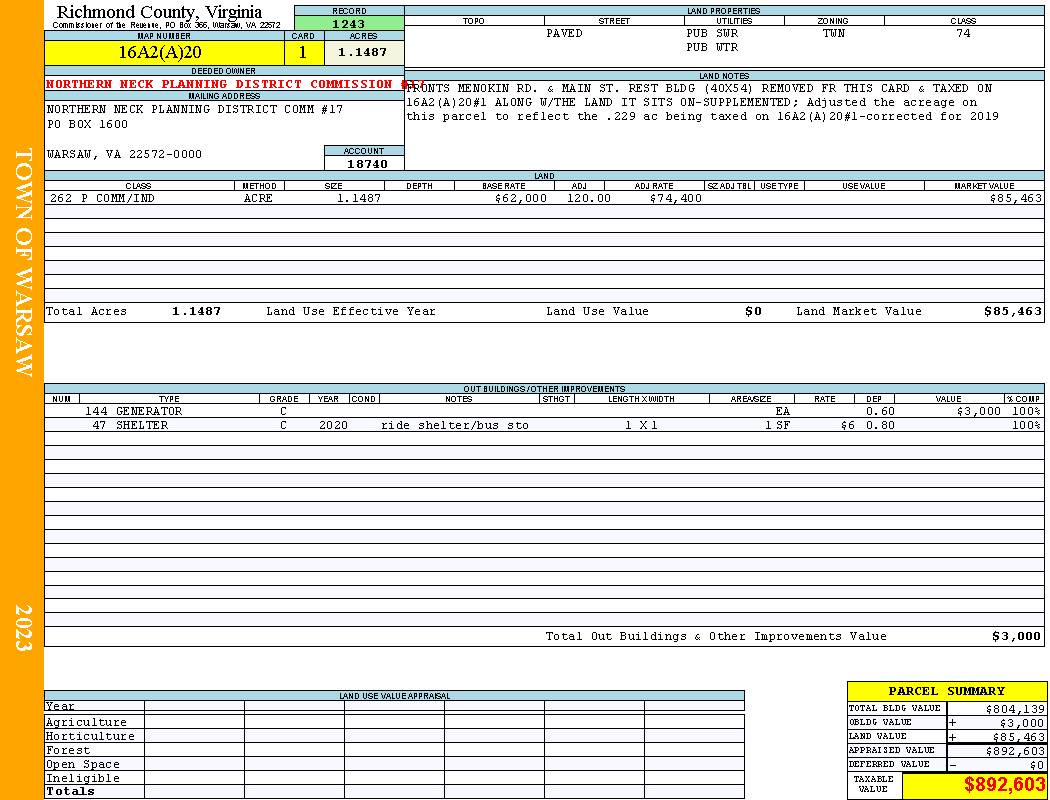Select the Ineligible row label
Image resolution: width=1050 pixels, height=800 pixels.
(x=82, y=779)
